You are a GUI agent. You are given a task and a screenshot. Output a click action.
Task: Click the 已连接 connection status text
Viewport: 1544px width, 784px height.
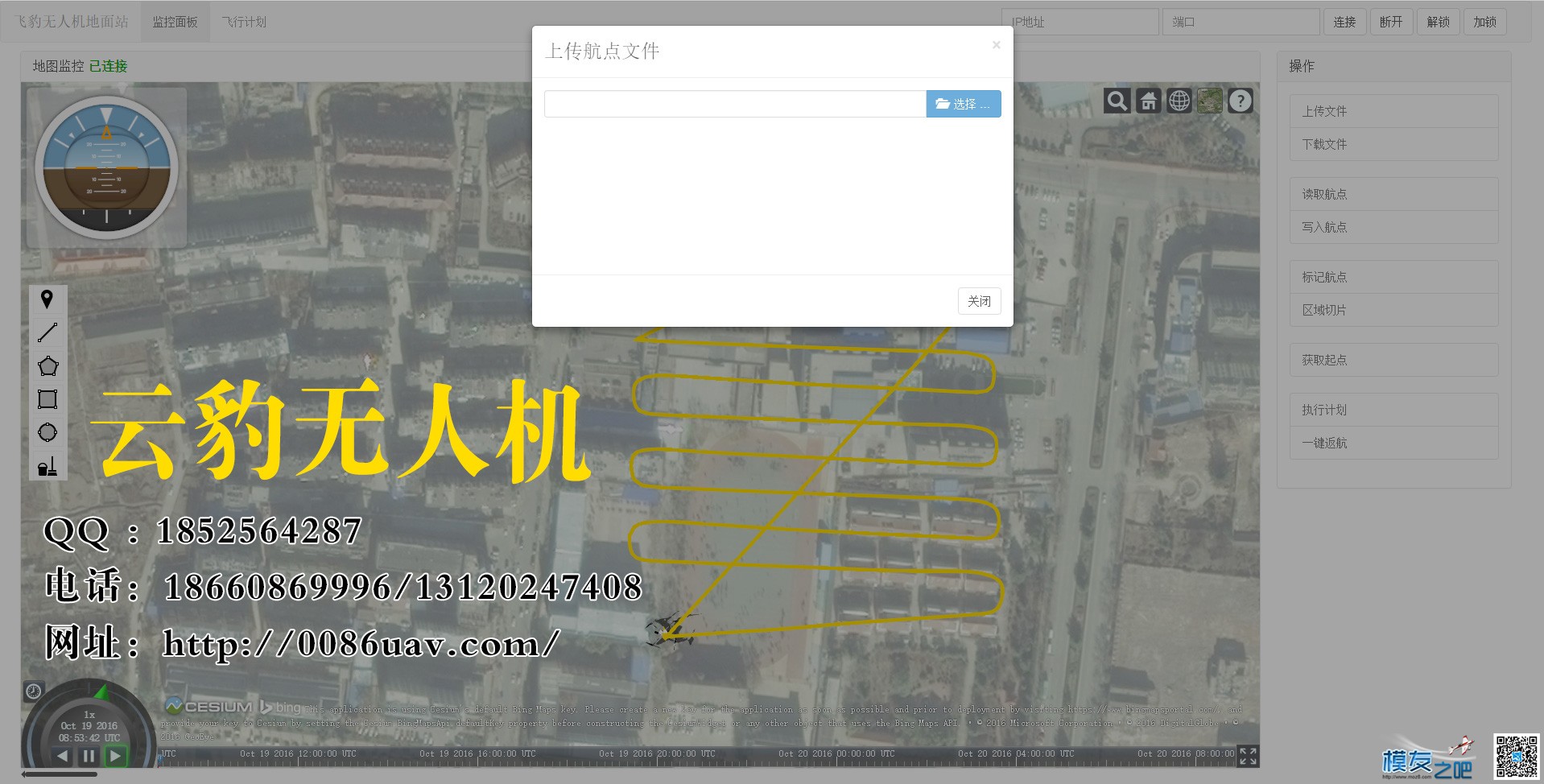[x=108, y=66]
